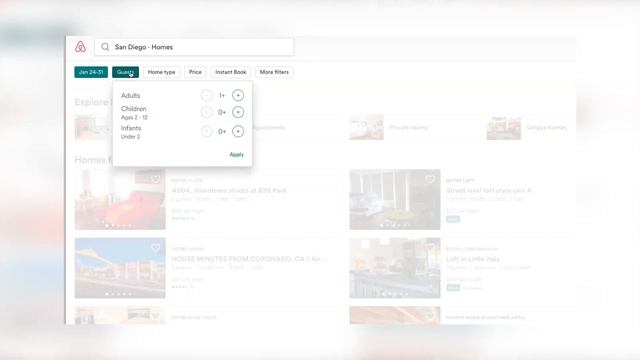This screenshot has height=360, width=640.
Task: Decrease the Infants count
Action: [207, 131]
